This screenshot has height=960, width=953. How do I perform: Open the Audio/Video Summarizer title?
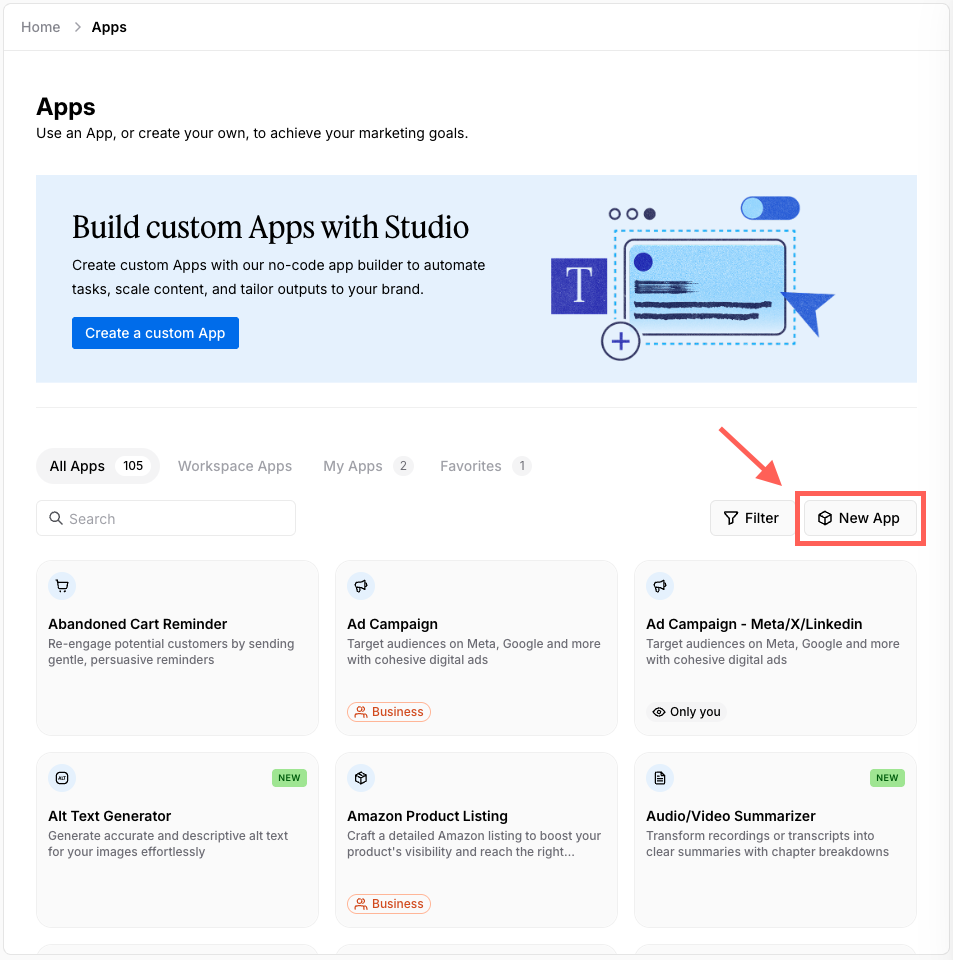click(x=731, y=816)
